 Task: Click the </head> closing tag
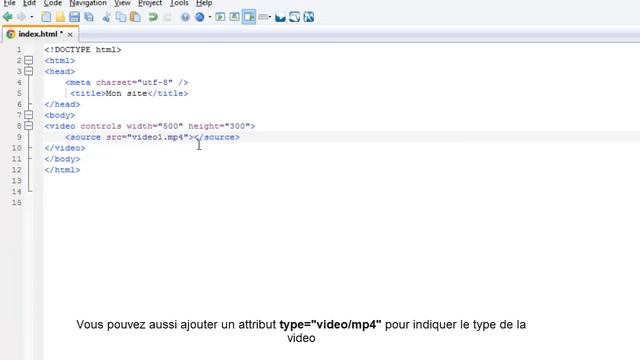click(62, 104)
